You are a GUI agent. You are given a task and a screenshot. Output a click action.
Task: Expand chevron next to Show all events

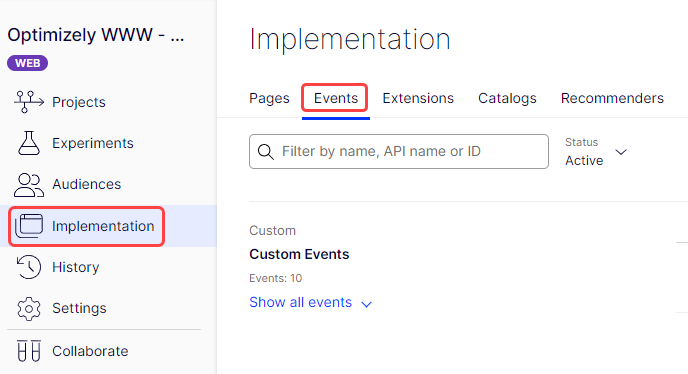click(366, 304)
